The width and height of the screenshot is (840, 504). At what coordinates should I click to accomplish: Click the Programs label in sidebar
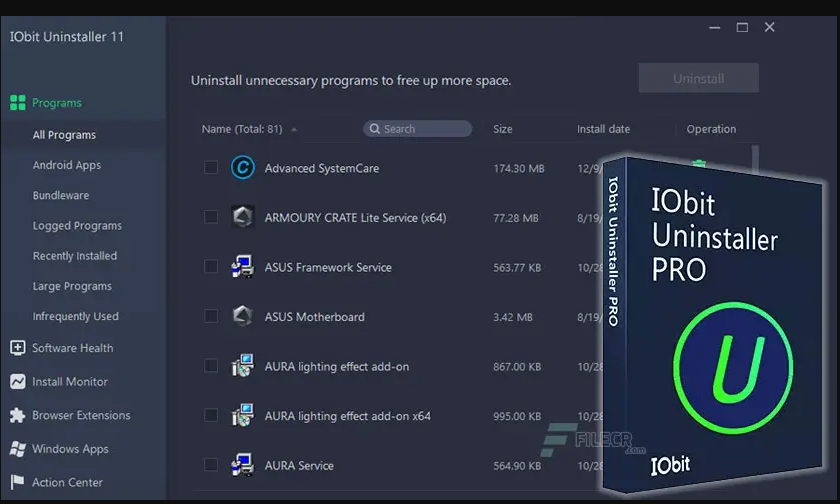click(57, 103)
